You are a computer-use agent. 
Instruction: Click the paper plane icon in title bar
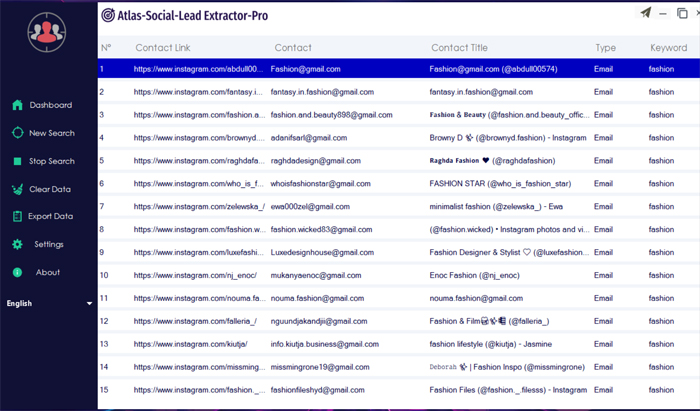(x=646, y=12)
